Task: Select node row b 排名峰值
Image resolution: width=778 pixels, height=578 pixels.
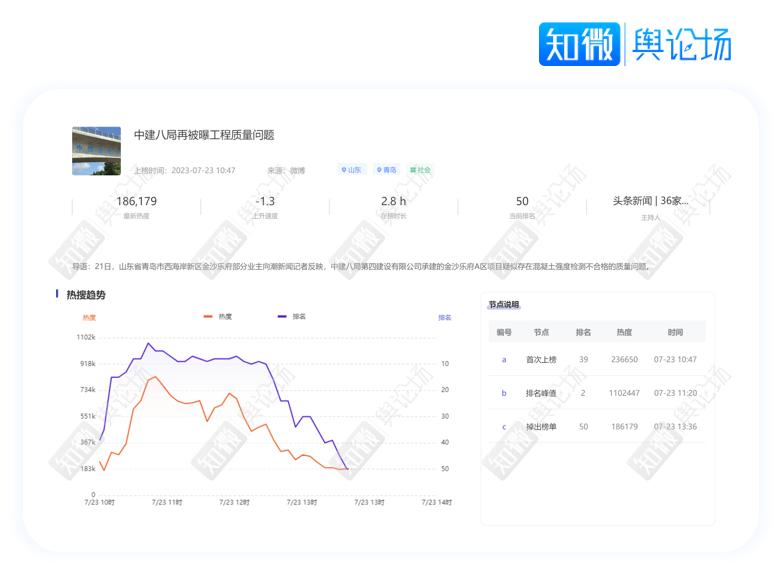Action: [596, 393]
